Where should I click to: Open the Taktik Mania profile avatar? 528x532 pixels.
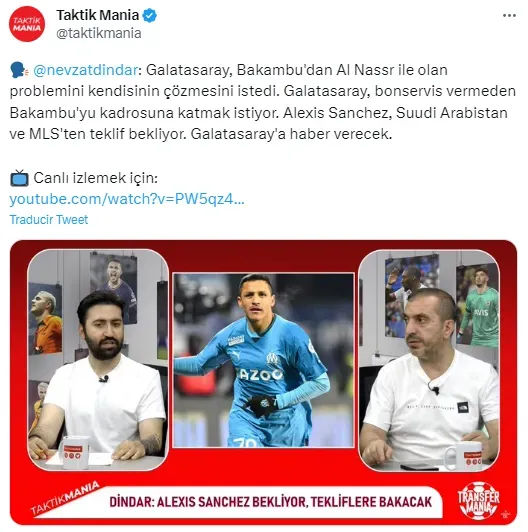click(x=27, y=24)
